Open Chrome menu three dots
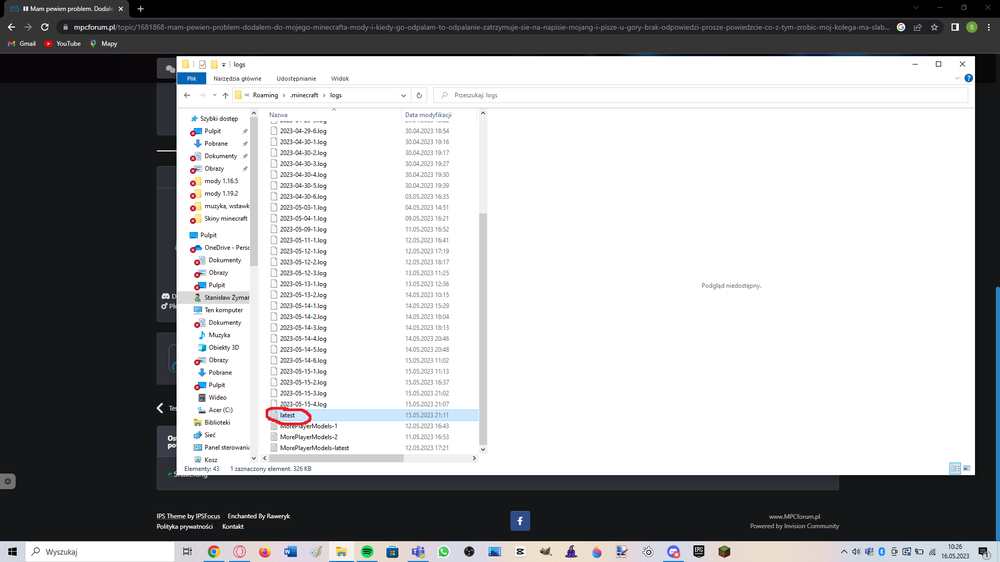Image resolution: width=1000 pixels, height=562 pixels. (x=989, y=27)
